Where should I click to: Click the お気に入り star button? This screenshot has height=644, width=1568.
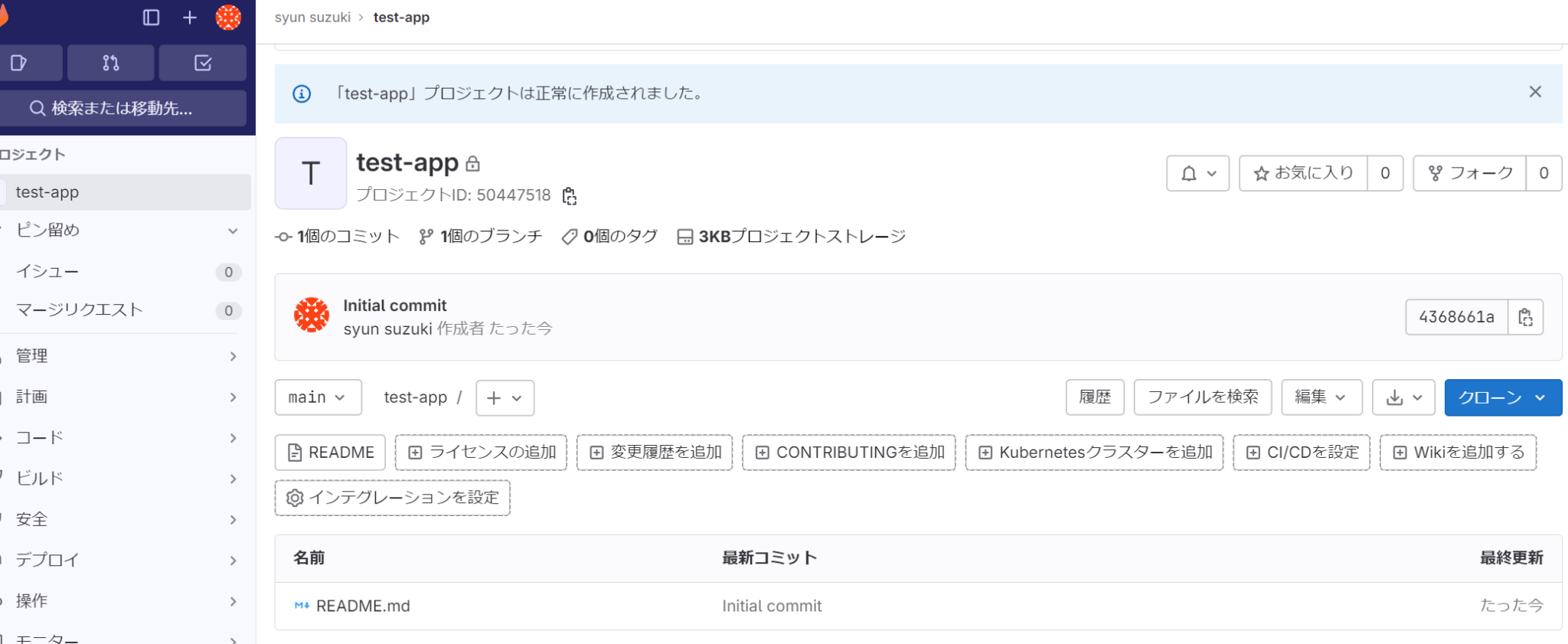point(1303,173)
